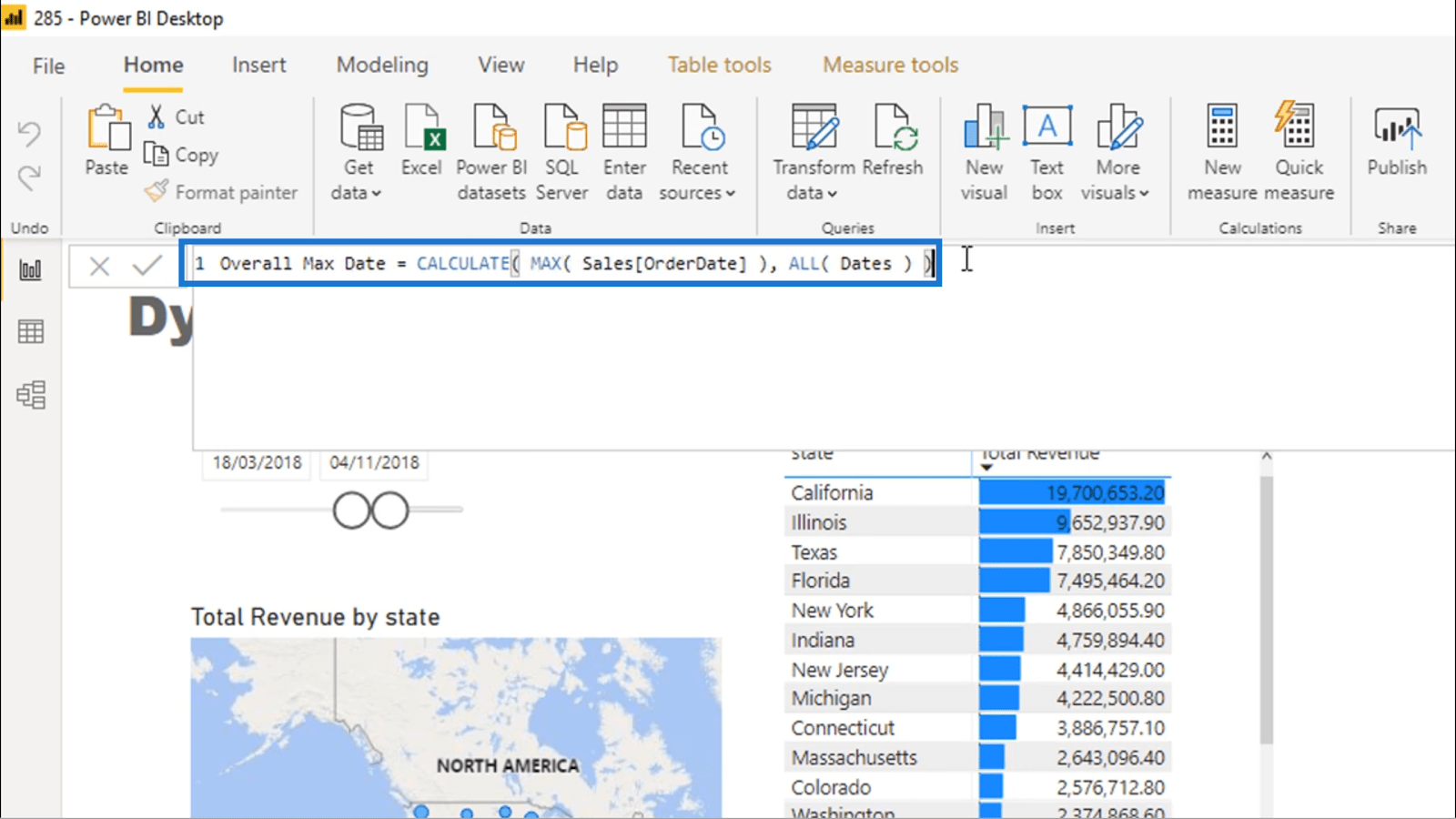Click the table's vertical scrollbar
This screenshot has width=1456, height=819.
pos(1266,610)
